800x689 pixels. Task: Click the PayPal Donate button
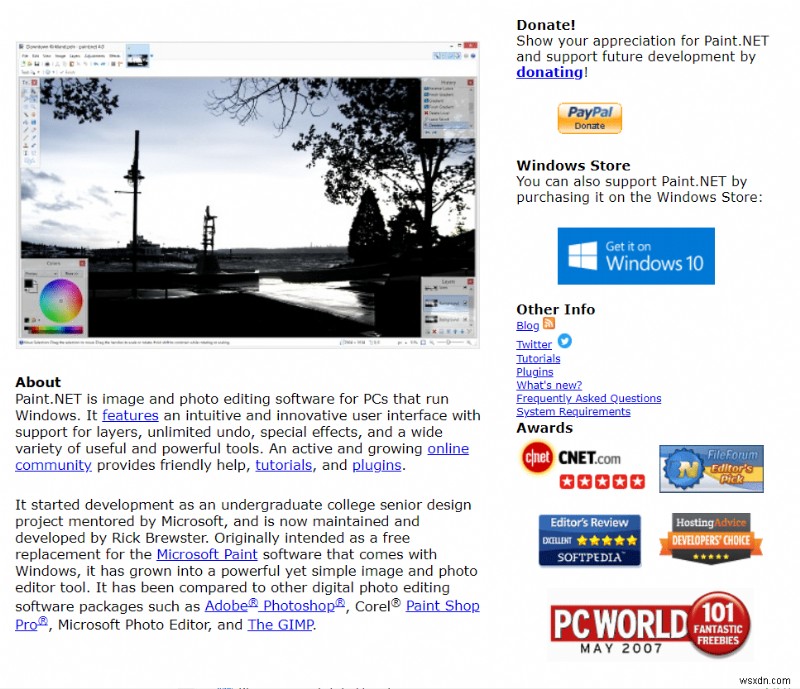(x=589, y=118)
